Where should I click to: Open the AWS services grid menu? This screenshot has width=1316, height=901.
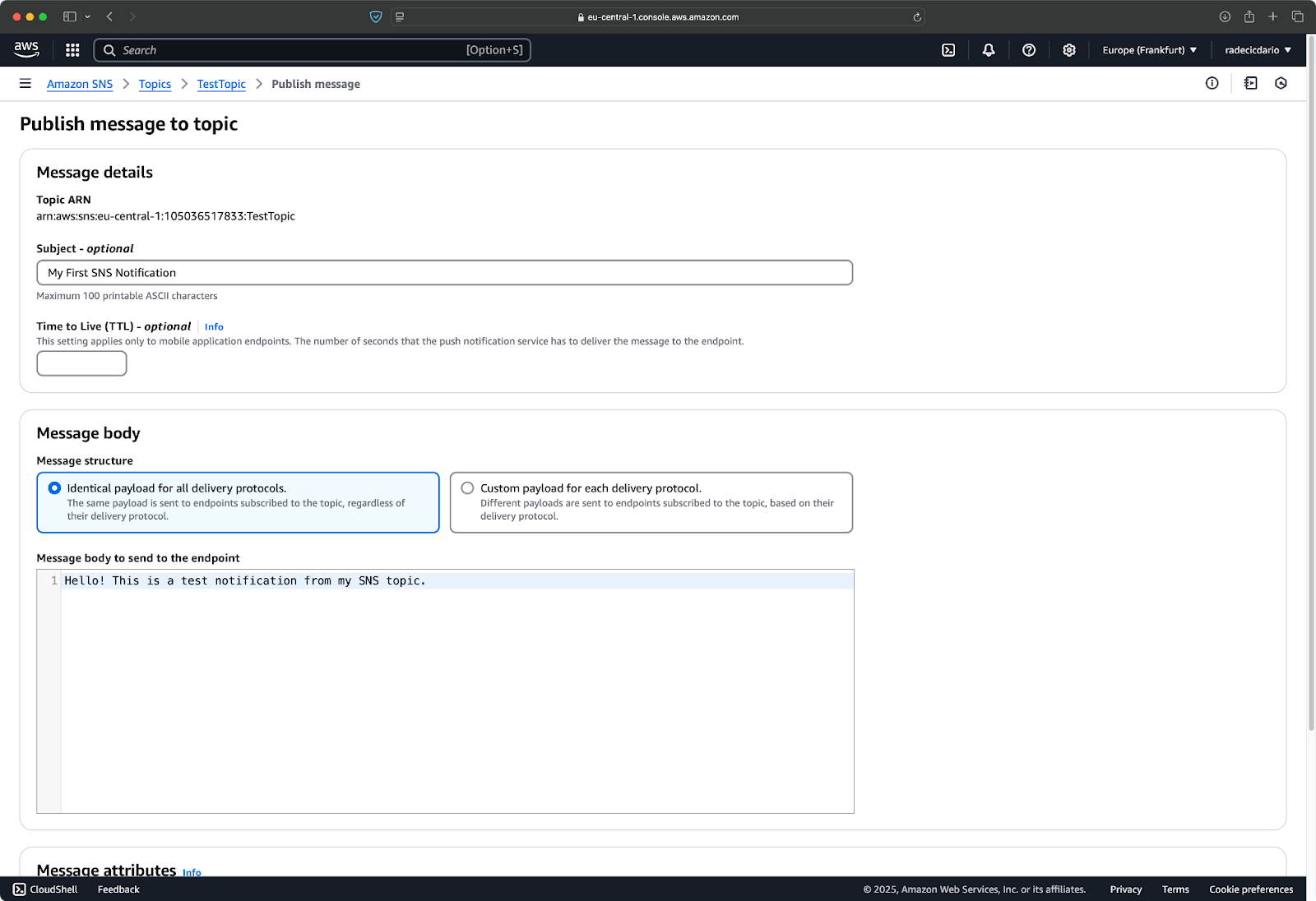(x=72, y=50)
